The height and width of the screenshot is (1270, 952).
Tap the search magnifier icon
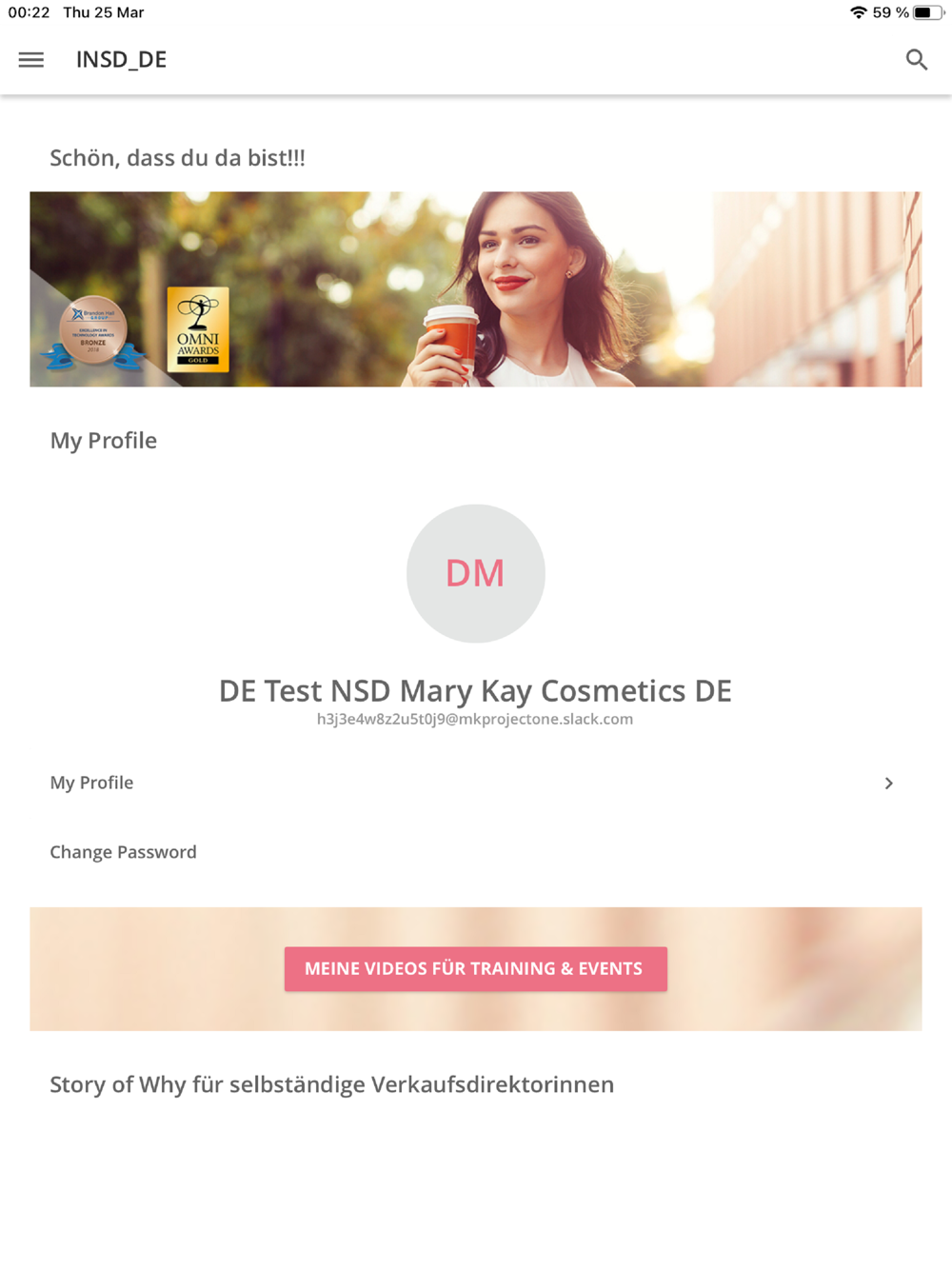tap(916, 59)
